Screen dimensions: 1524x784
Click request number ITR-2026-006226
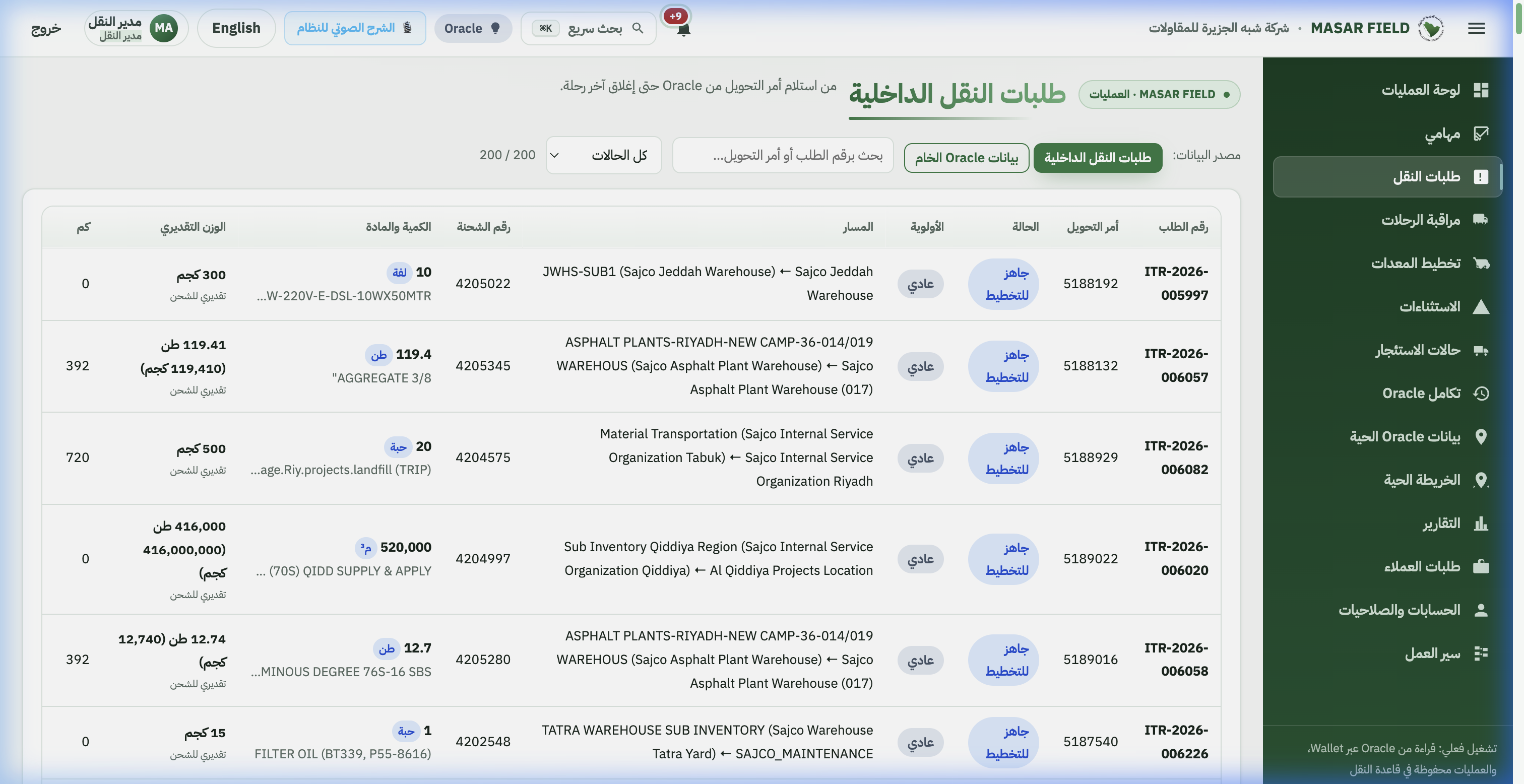(x=1176, y=741)
